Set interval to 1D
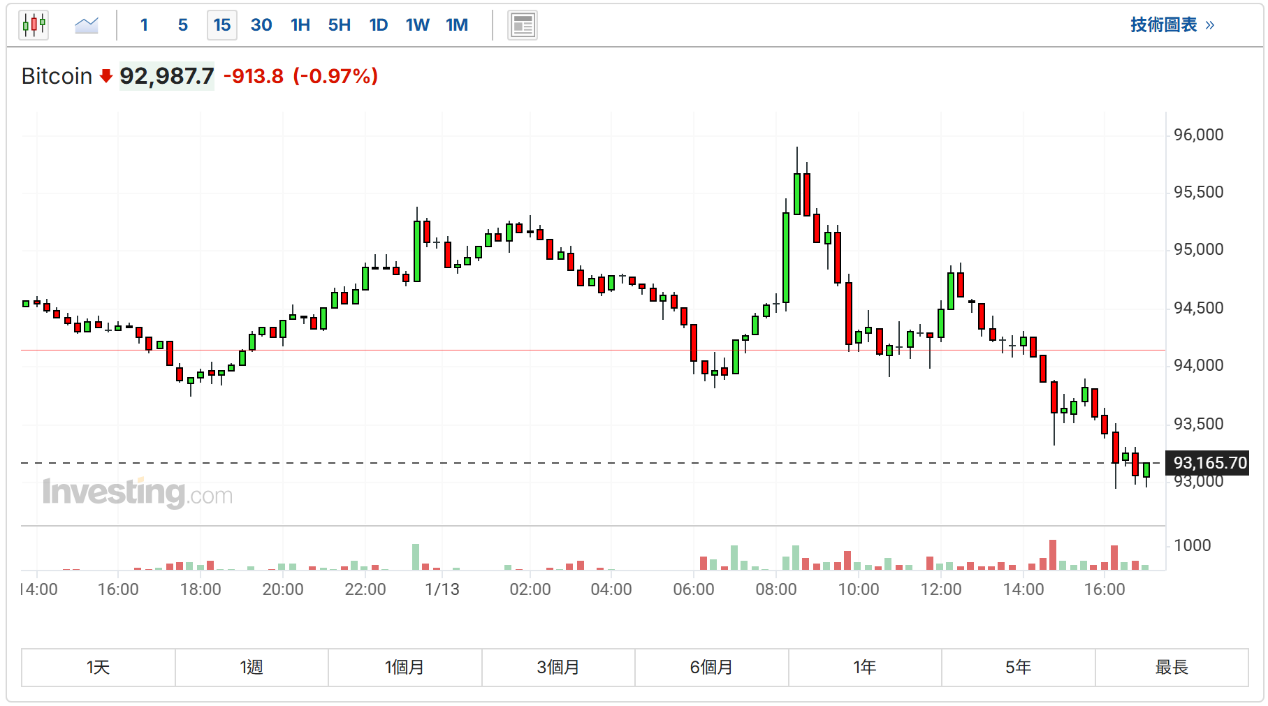Image resolution: width=1268 pixels, height=706 pixels. (x=378, y=25)
